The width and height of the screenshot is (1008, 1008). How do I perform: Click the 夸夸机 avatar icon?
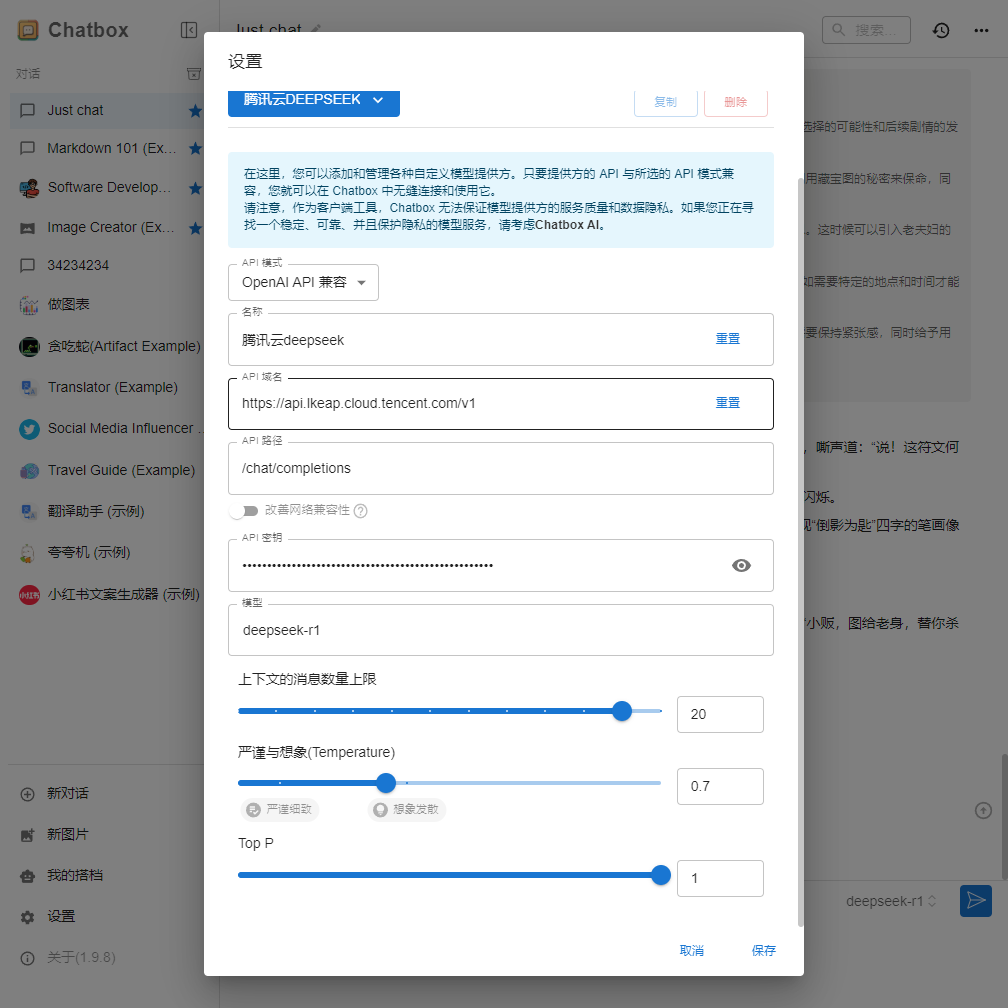tap(28, 553)
